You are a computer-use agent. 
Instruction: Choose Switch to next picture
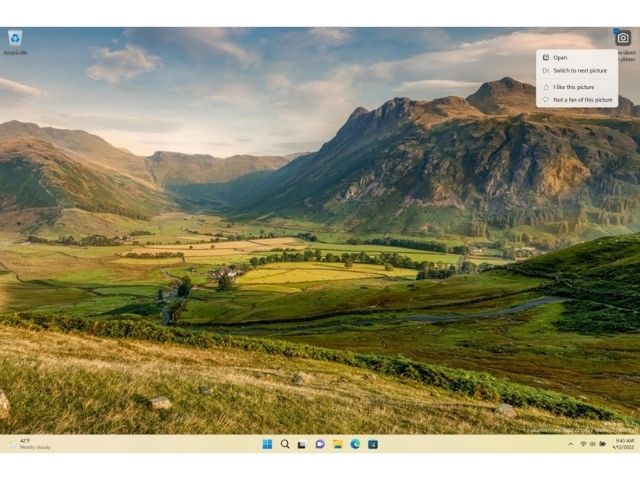(x=579, y=71)
